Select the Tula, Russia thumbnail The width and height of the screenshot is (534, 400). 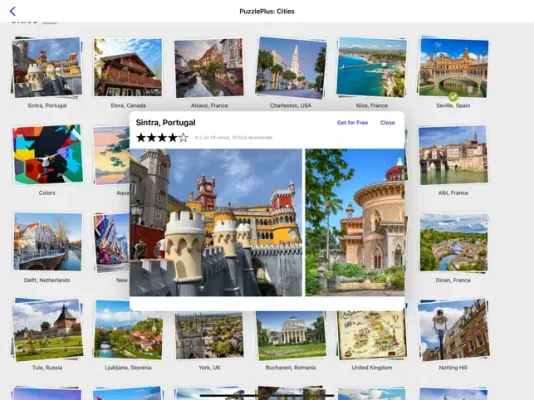pos(47,330)
